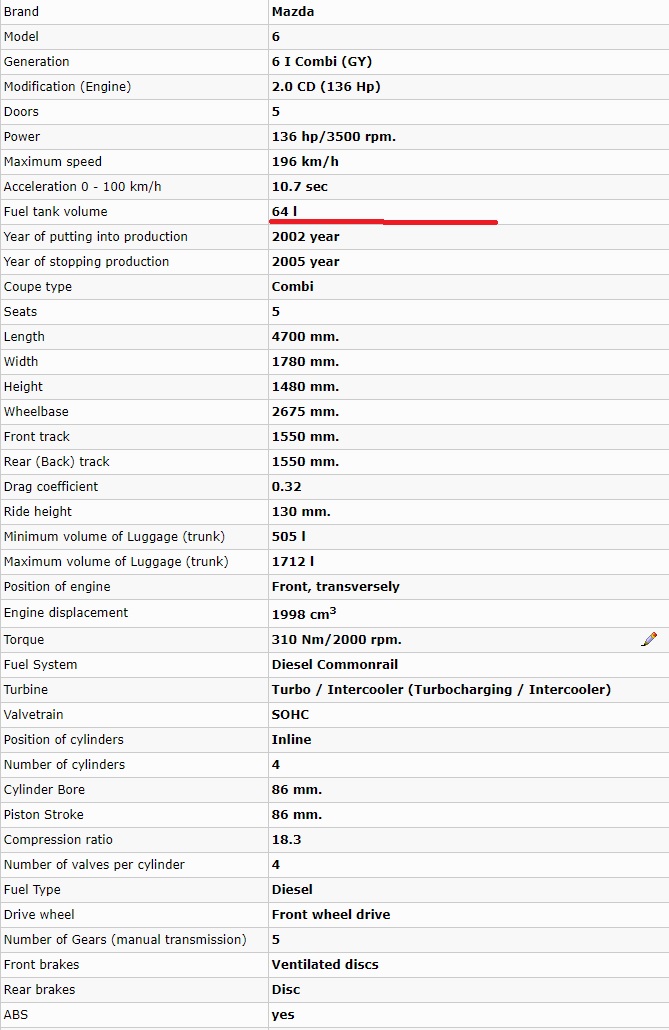
Task: Click the 'yes' ABS value
Action: point(283,1015)
